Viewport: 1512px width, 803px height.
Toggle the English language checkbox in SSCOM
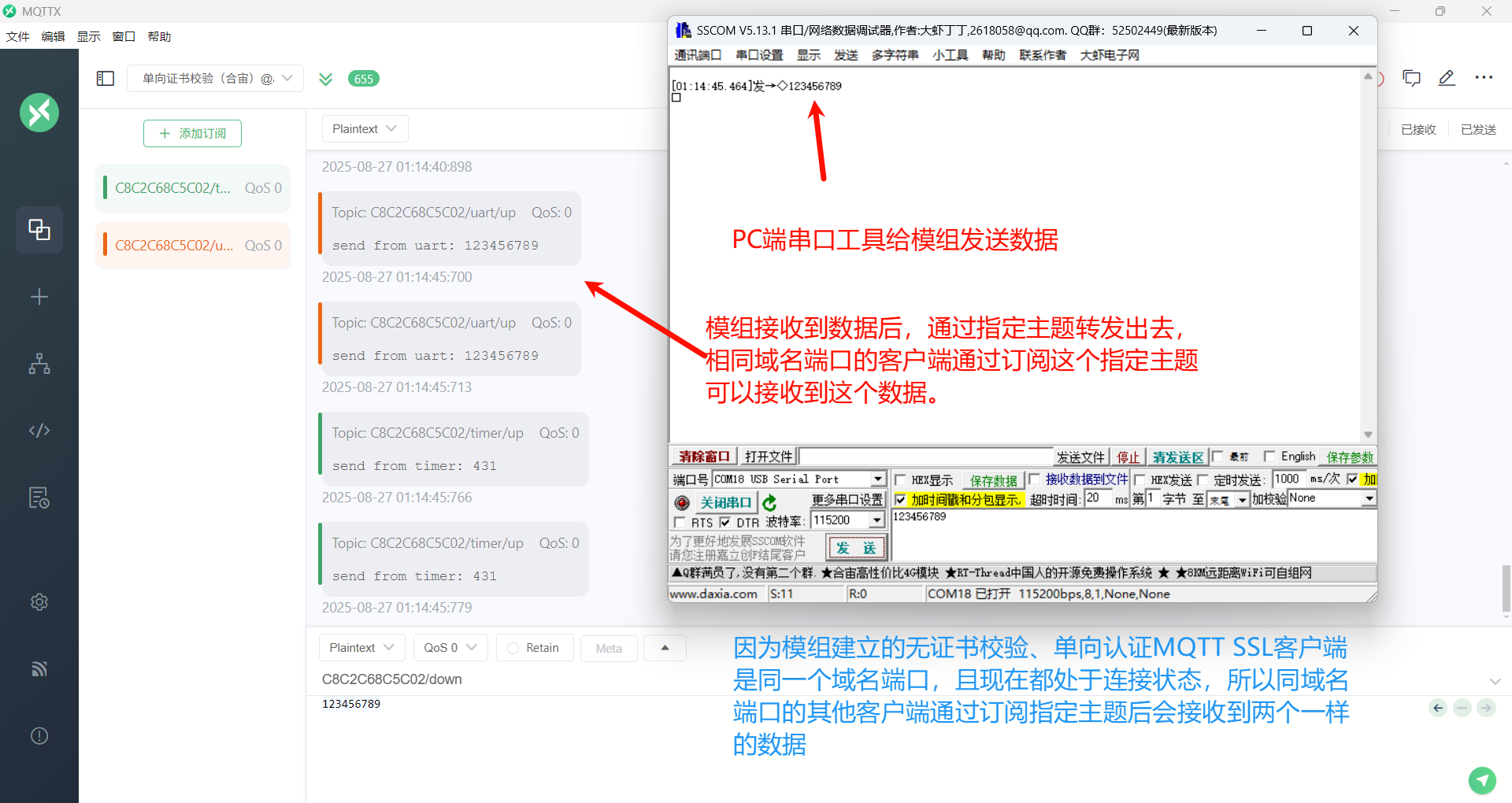click(1269, 457)
